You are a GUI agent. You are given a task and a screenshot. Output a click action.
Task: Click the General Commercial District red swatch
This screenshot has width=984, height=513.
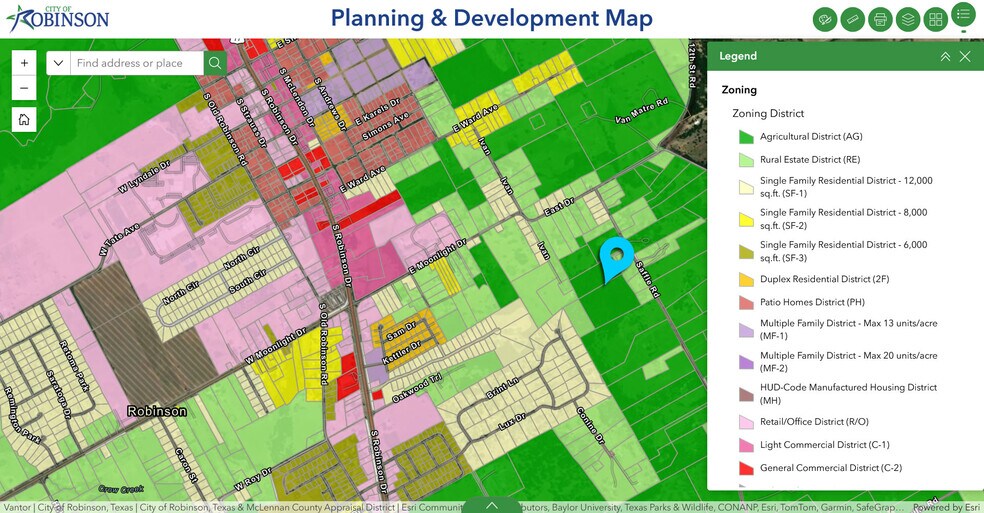(x=745, y=468)
